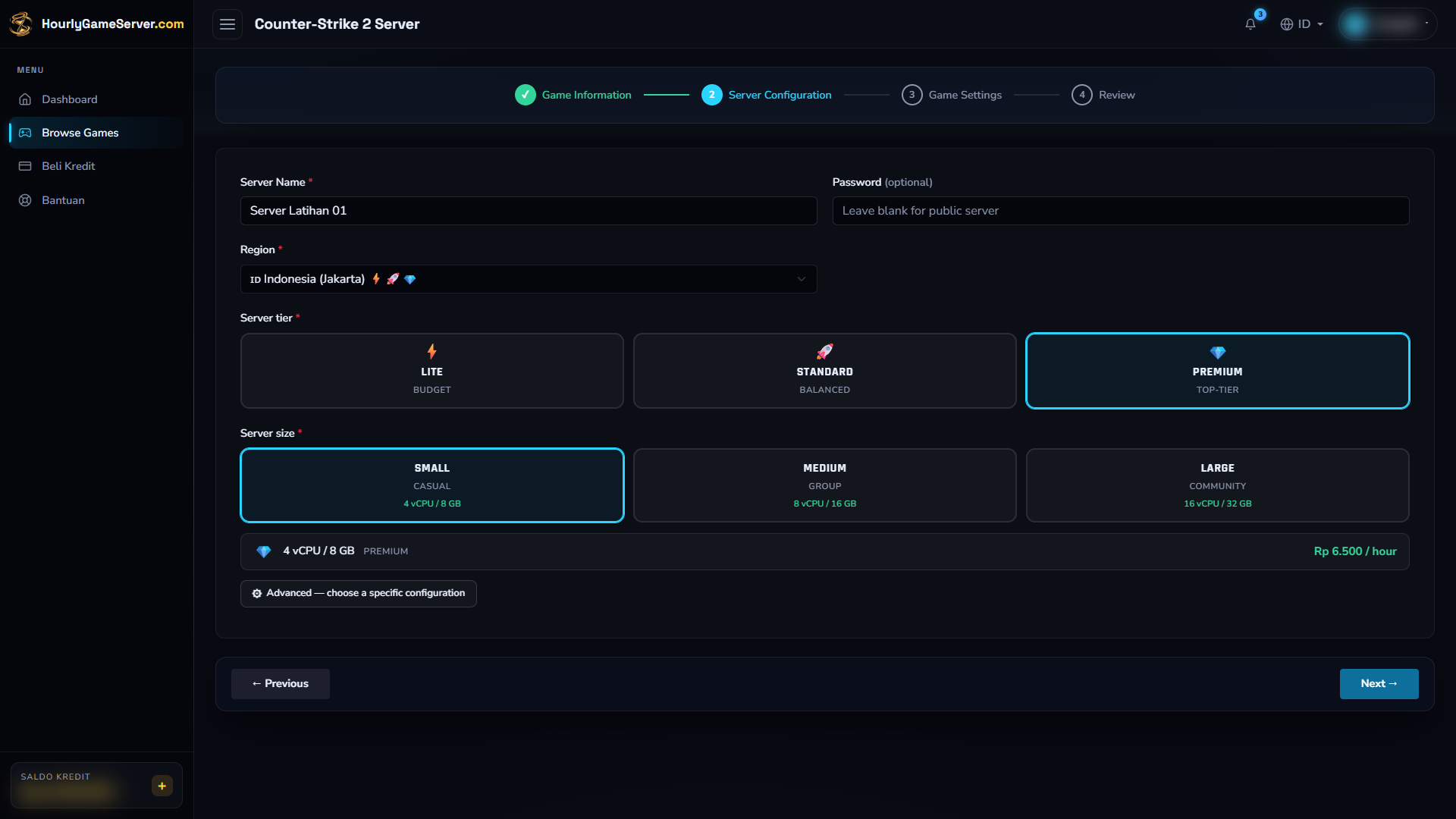This screenshot has height=819, width=1456.
Task: Click the Next button
Action: tap(1379, 684)
